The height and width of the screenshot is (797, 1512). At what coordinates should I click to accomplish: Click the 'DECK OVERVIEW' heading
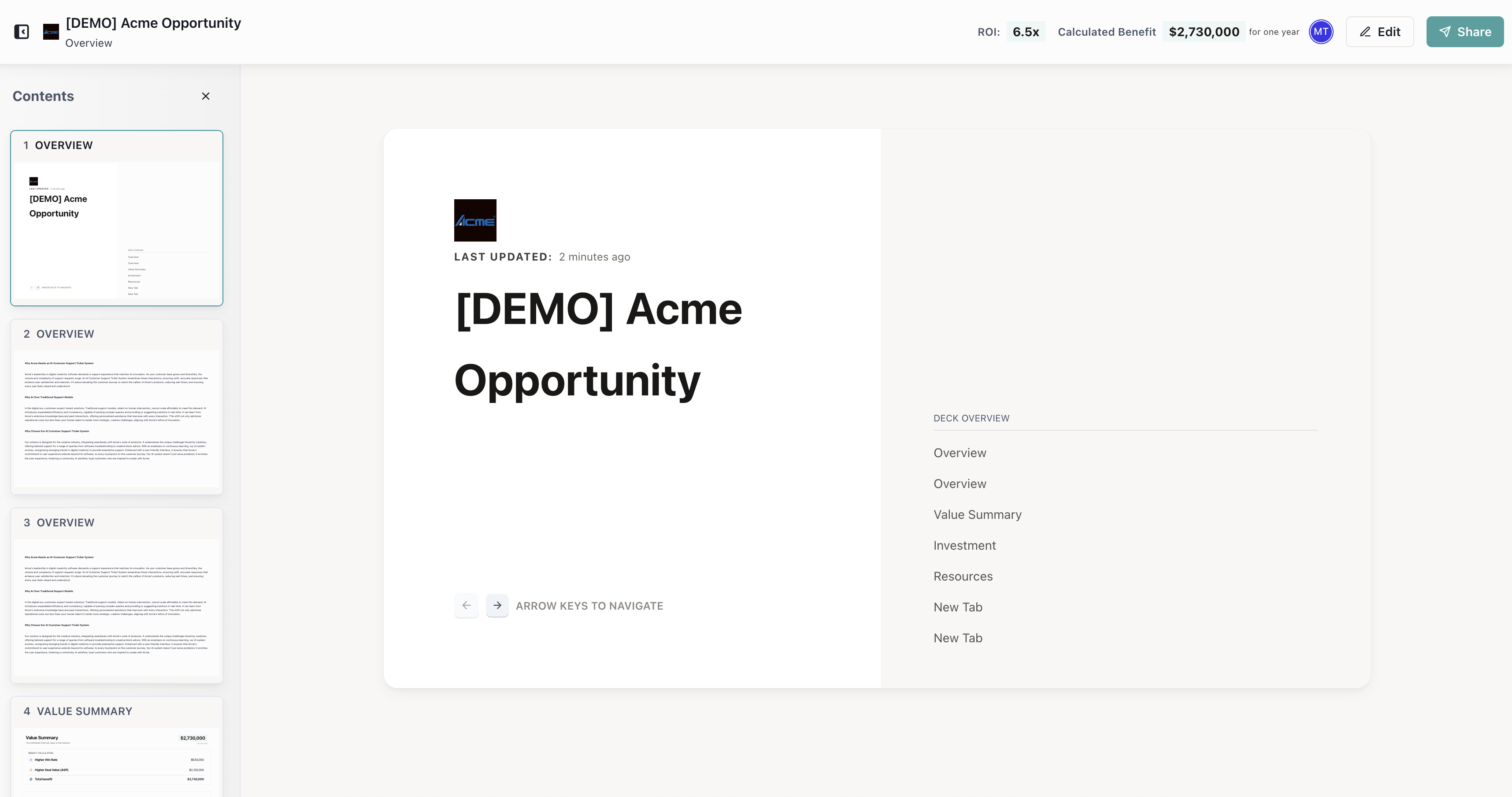tap(971, 418)
